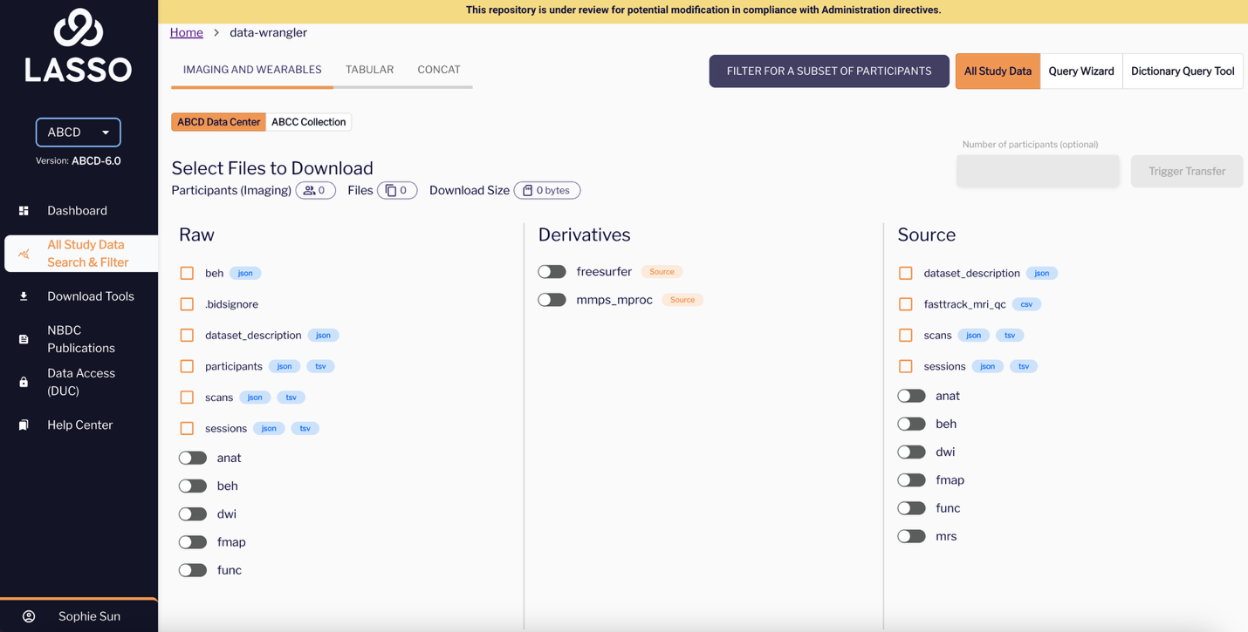Enable the Raw anat toggle
Image resolution: width=1248 pixels, height=632 pixels.
click(192, 458)
